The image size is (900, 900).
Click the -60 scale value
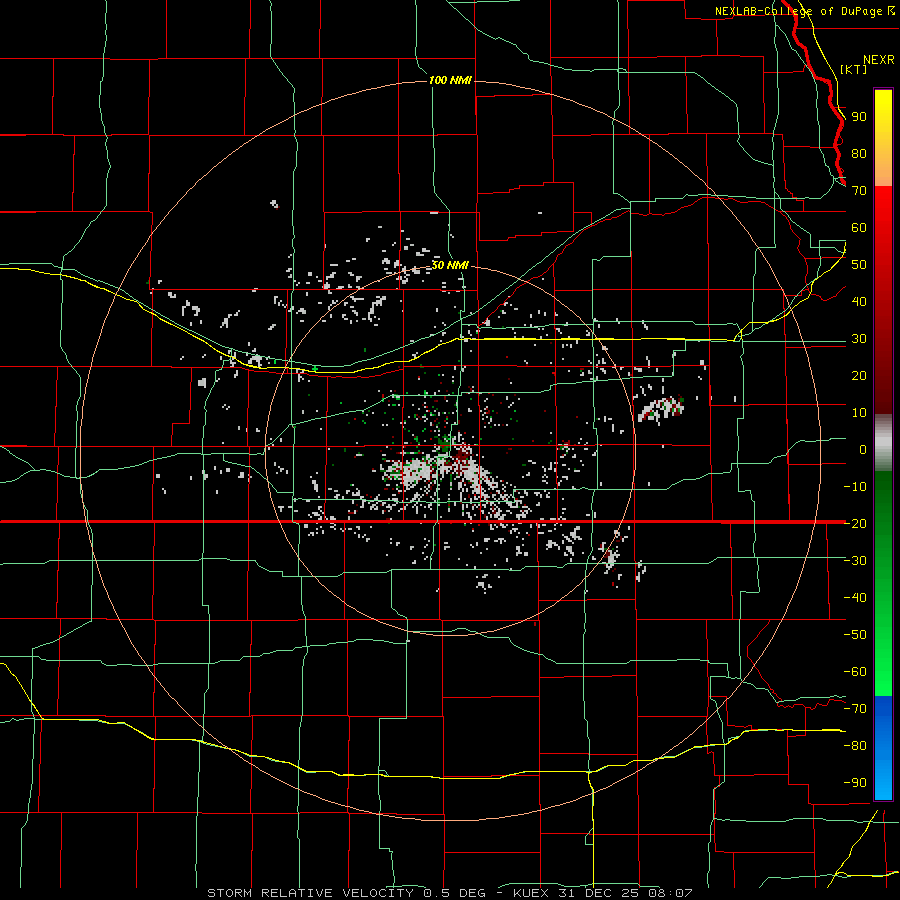pyautogui.click(x=855, y=672)
